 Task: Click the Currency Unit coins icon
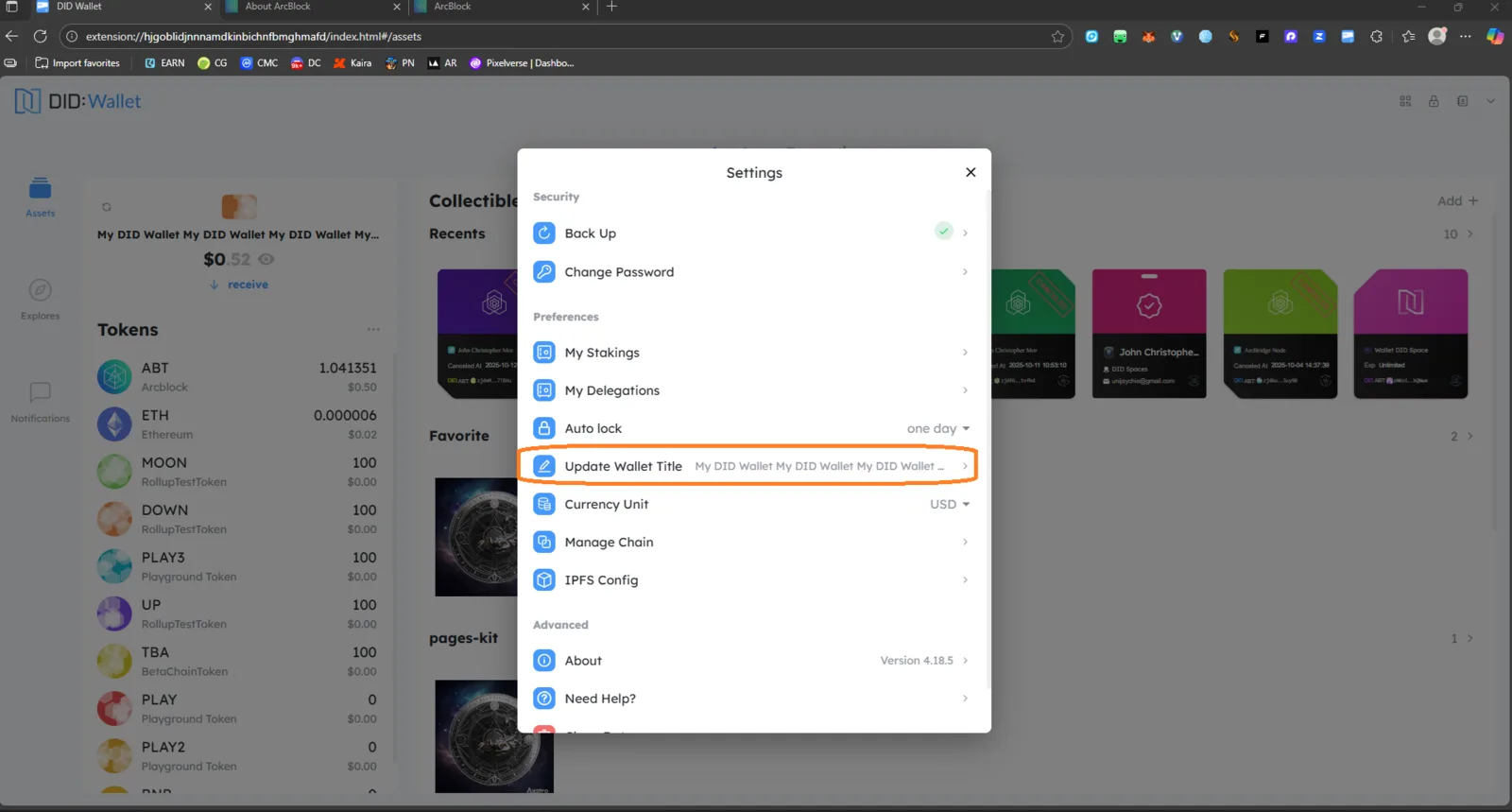[x=544, y=504]
